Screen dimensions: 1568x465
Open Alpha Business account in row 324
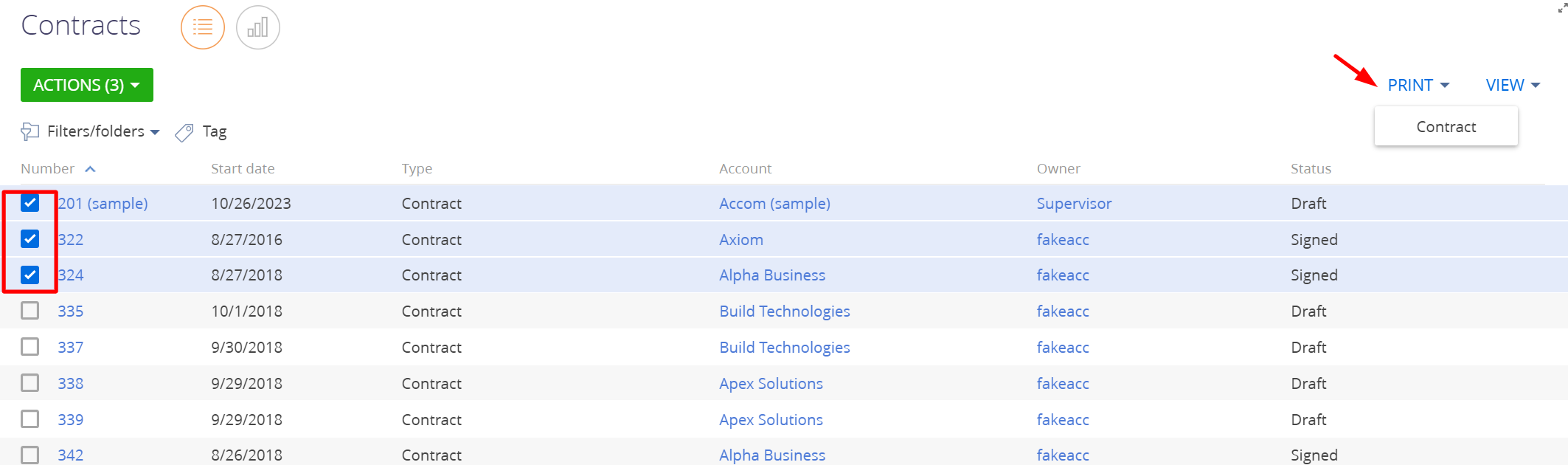pyautogui.click(x=772, y=275)
